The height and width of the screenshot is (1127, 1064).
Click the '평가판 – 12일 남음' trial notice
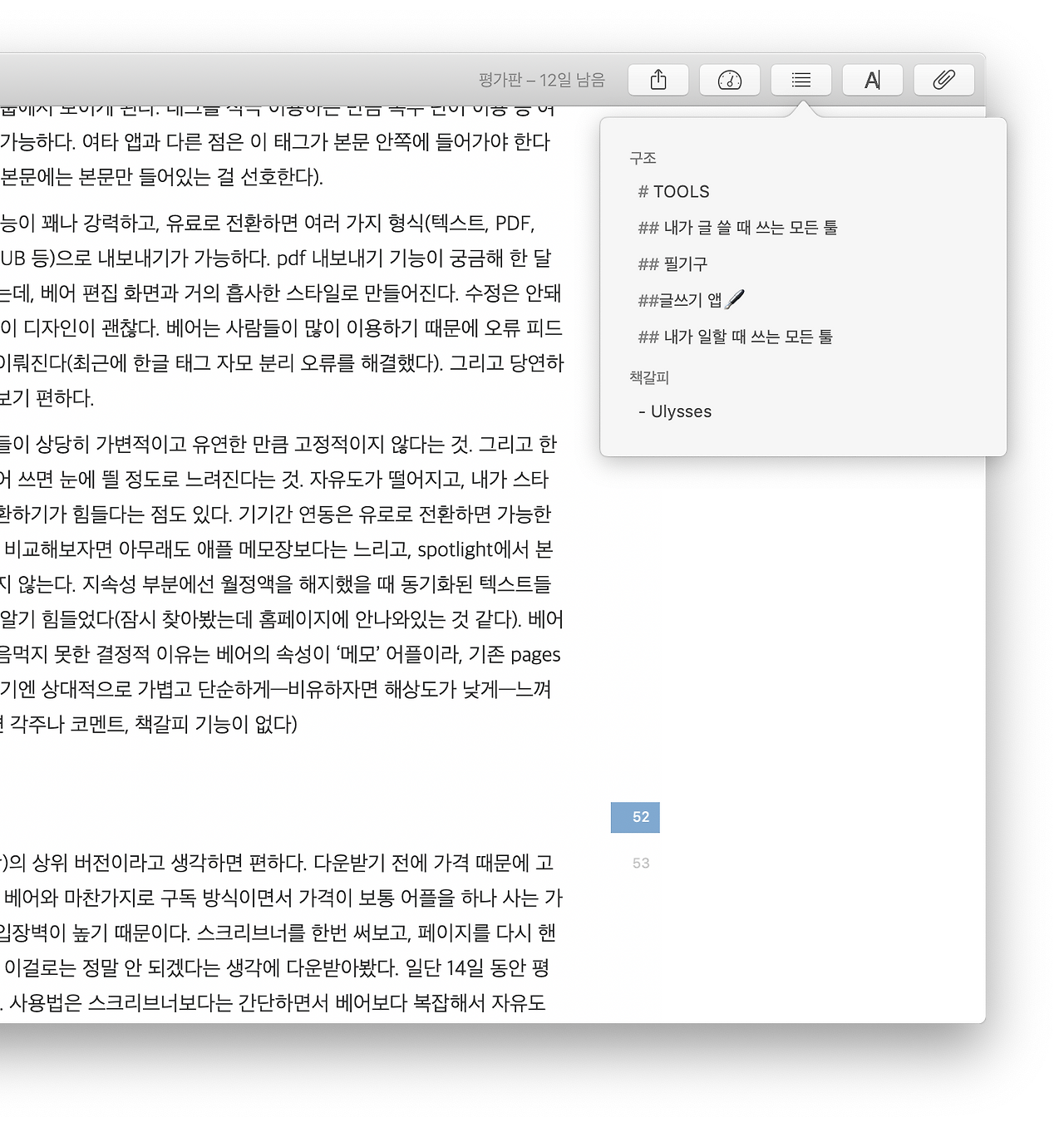click(x=542, y=80)
